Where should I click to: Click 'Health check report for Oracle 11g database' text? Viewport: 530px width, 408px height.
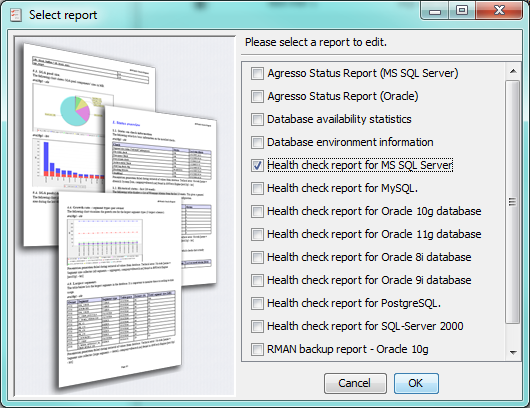pyautogui.click(x=374, y=234)
